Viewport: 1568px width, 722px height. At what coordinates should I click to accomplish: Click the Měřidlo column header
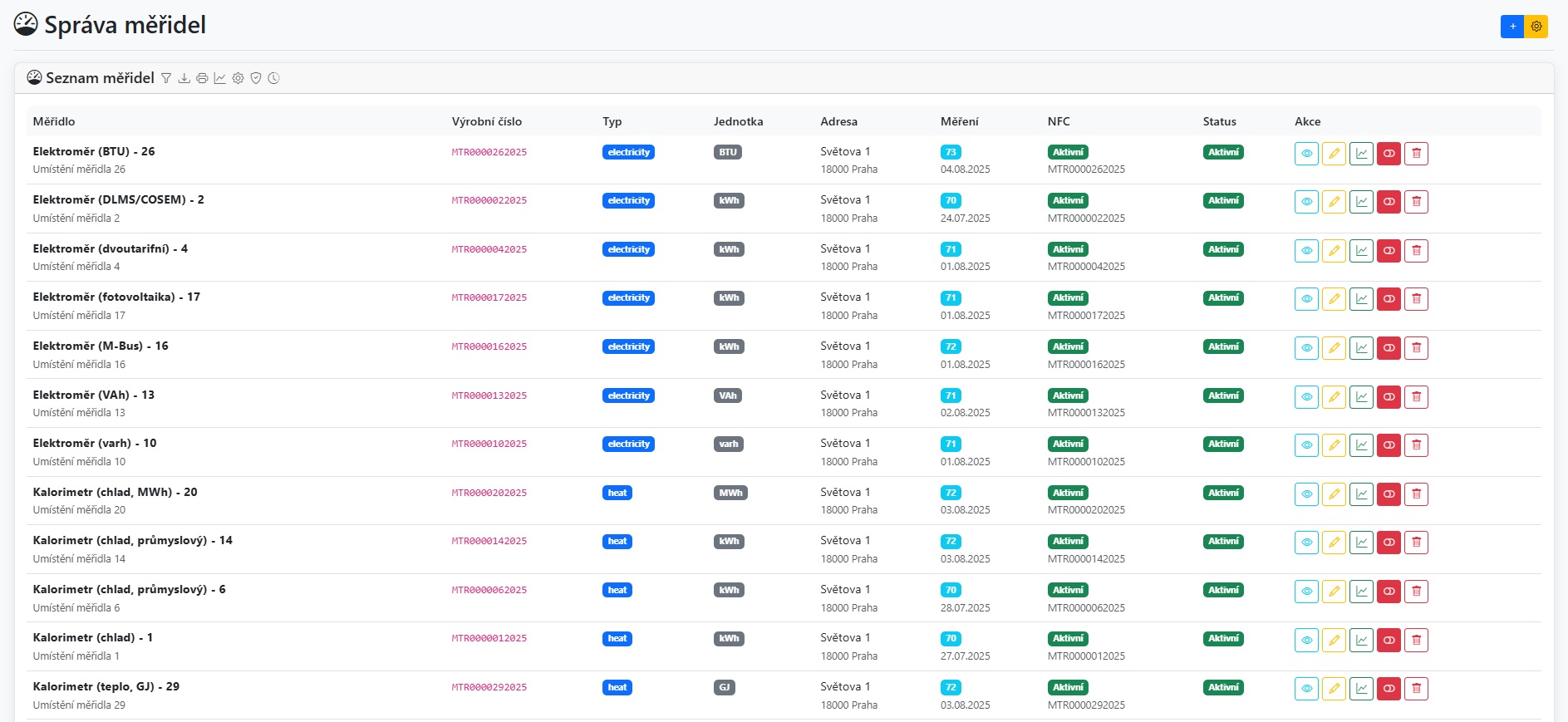click(x=54, y=121)
